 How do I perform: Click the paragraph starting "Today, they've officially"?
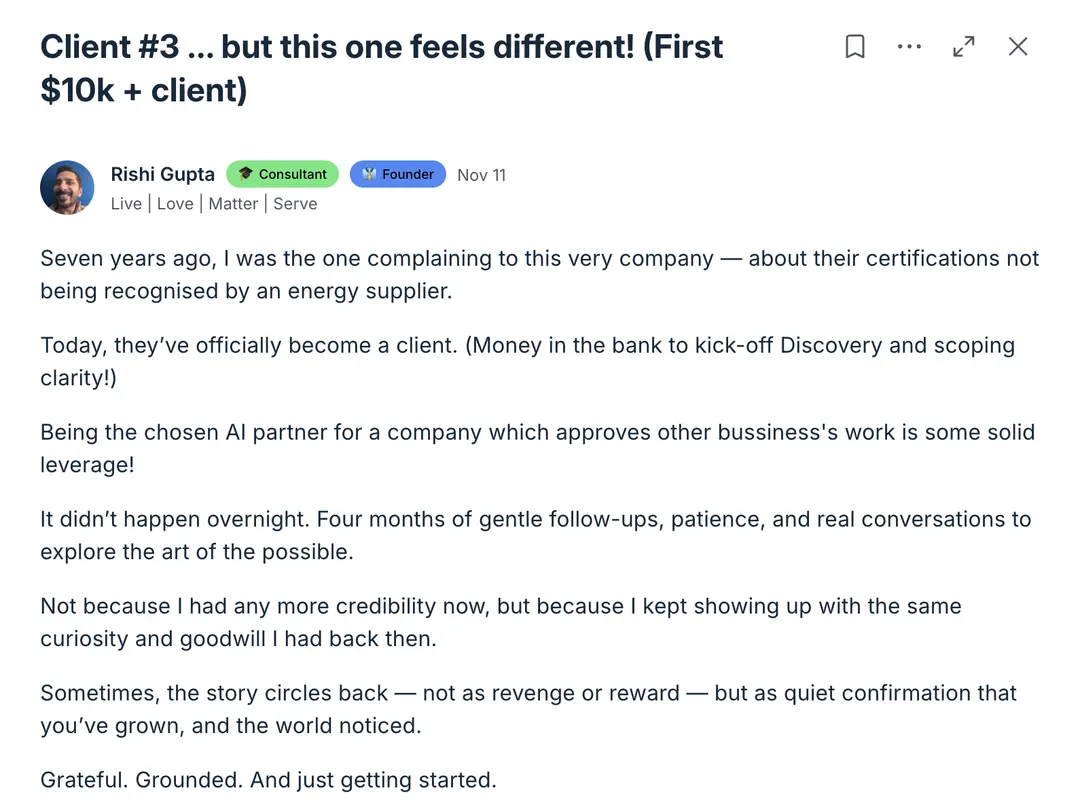527,362
